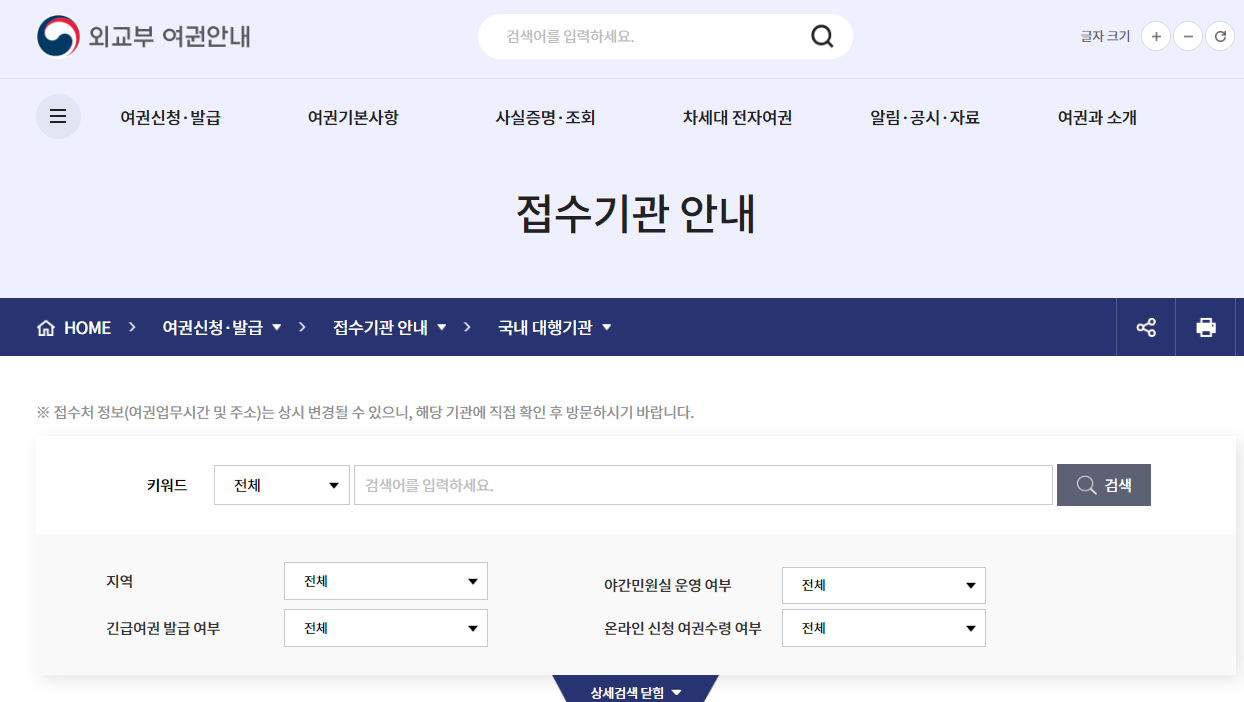Click the 외교부 여권안내 logo
Image resolution: width=1244 pixels, height=702 pixels.
(143, 36)
